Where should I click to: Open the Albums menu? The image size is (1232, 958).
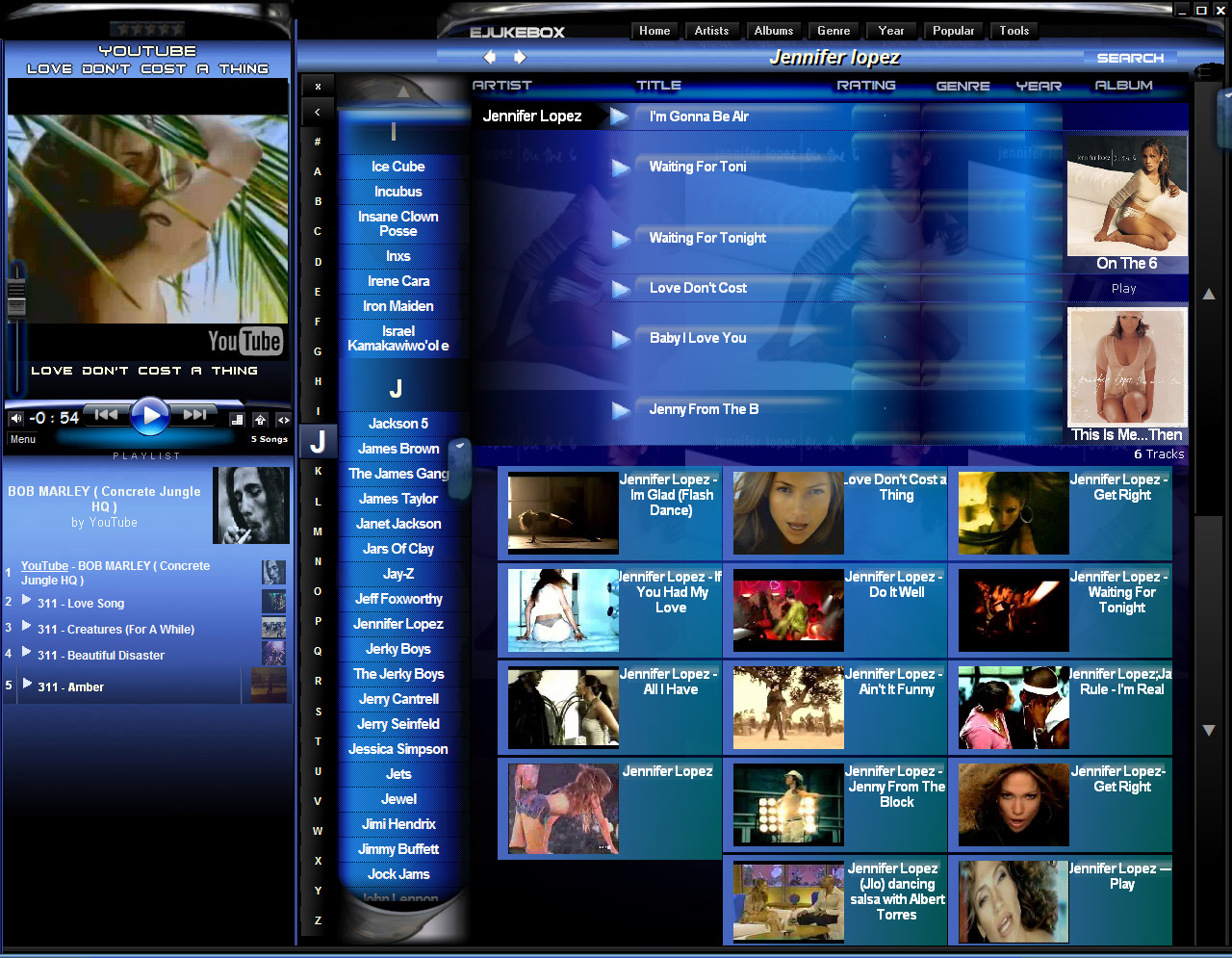pos(774,31)
